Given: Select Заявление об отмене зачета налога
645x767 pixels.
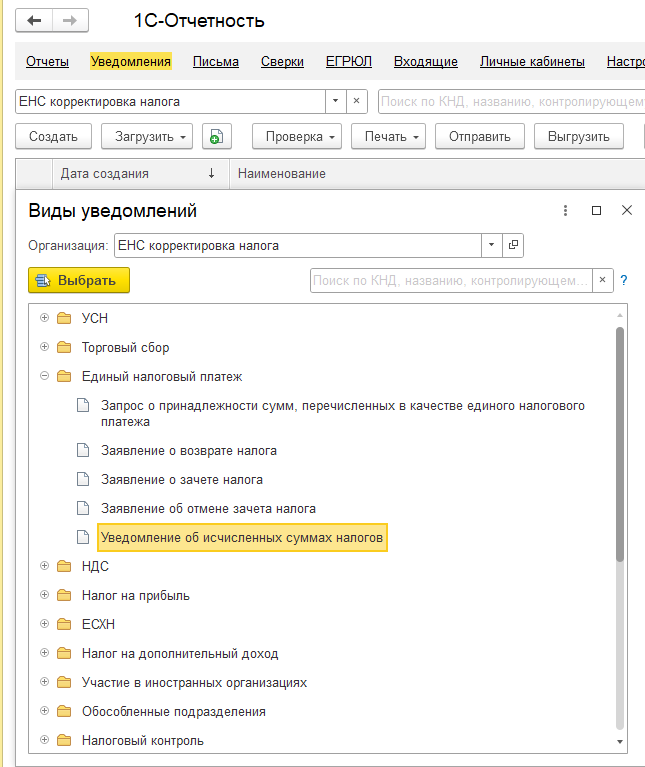Looking at the screenshot, I should point(208,509).
